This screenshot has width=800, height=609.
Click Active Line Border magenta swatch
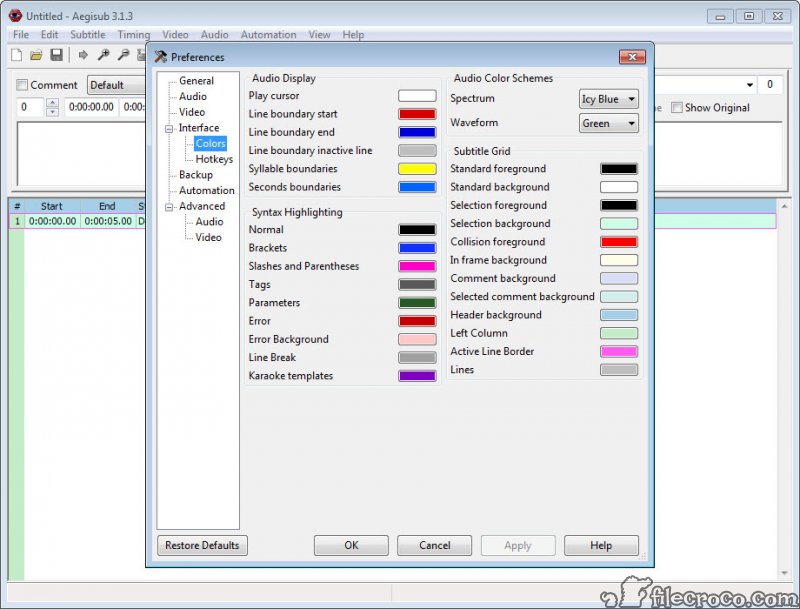coord(619,351)
